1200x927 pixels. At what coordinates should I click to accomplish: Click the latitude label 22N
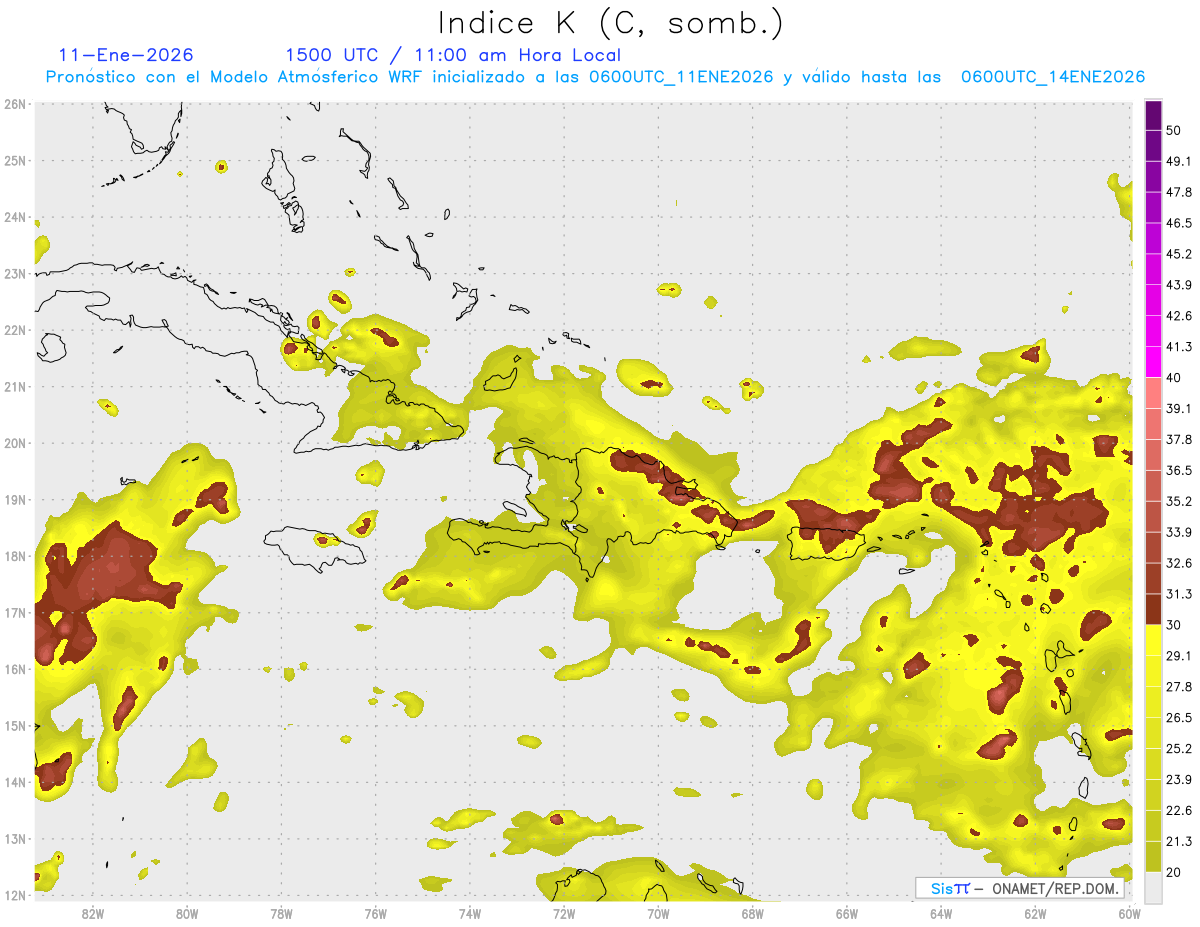coord(14,330)
